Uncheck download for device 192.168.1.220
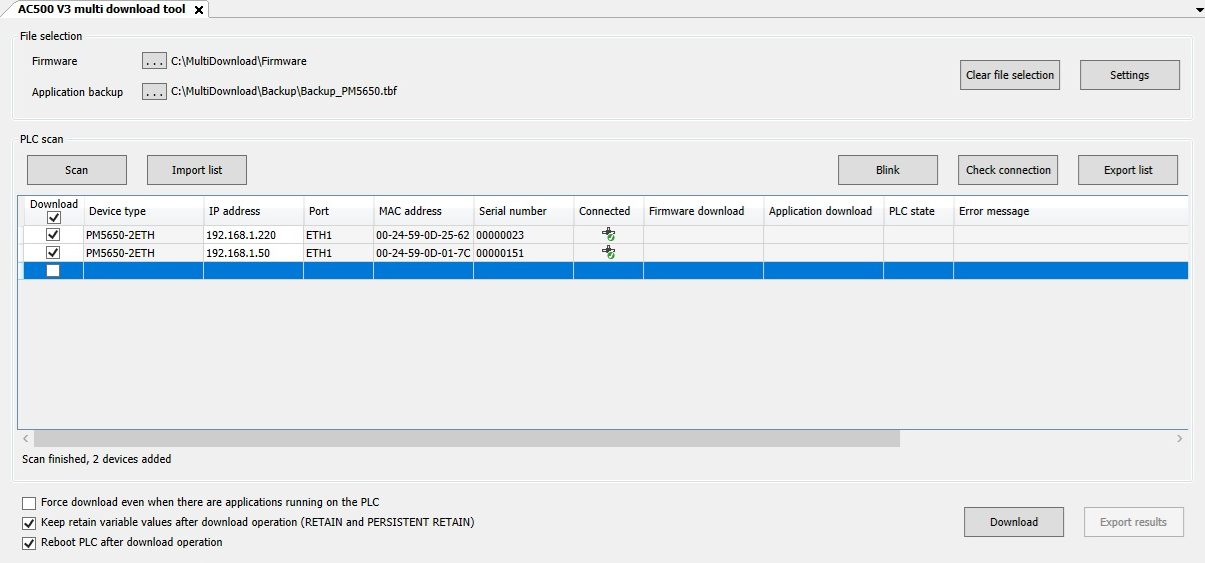The width and height of the screenshot is (1205, 563). [53, 235]
